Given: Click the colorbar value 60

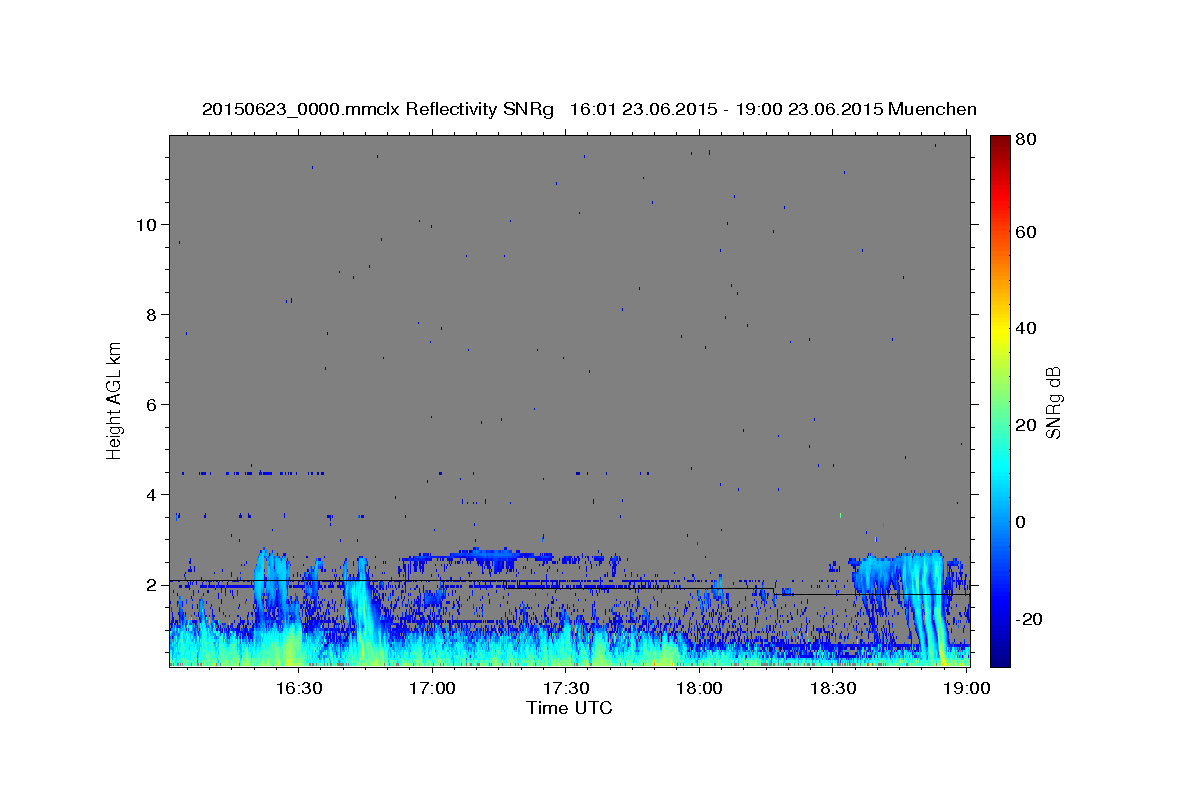Looking at the screenshot, I should pos(1026,232).
